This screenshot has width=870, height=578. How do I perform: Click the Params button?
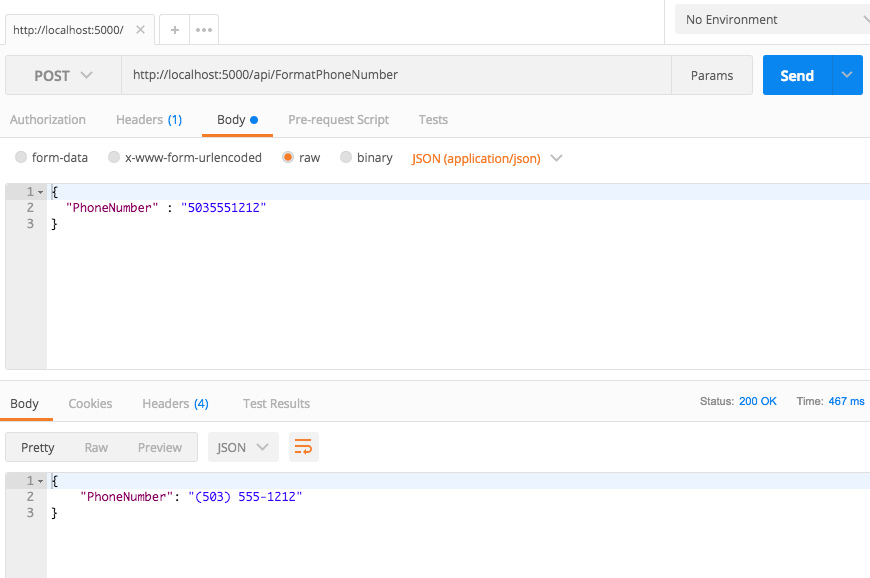712,75
